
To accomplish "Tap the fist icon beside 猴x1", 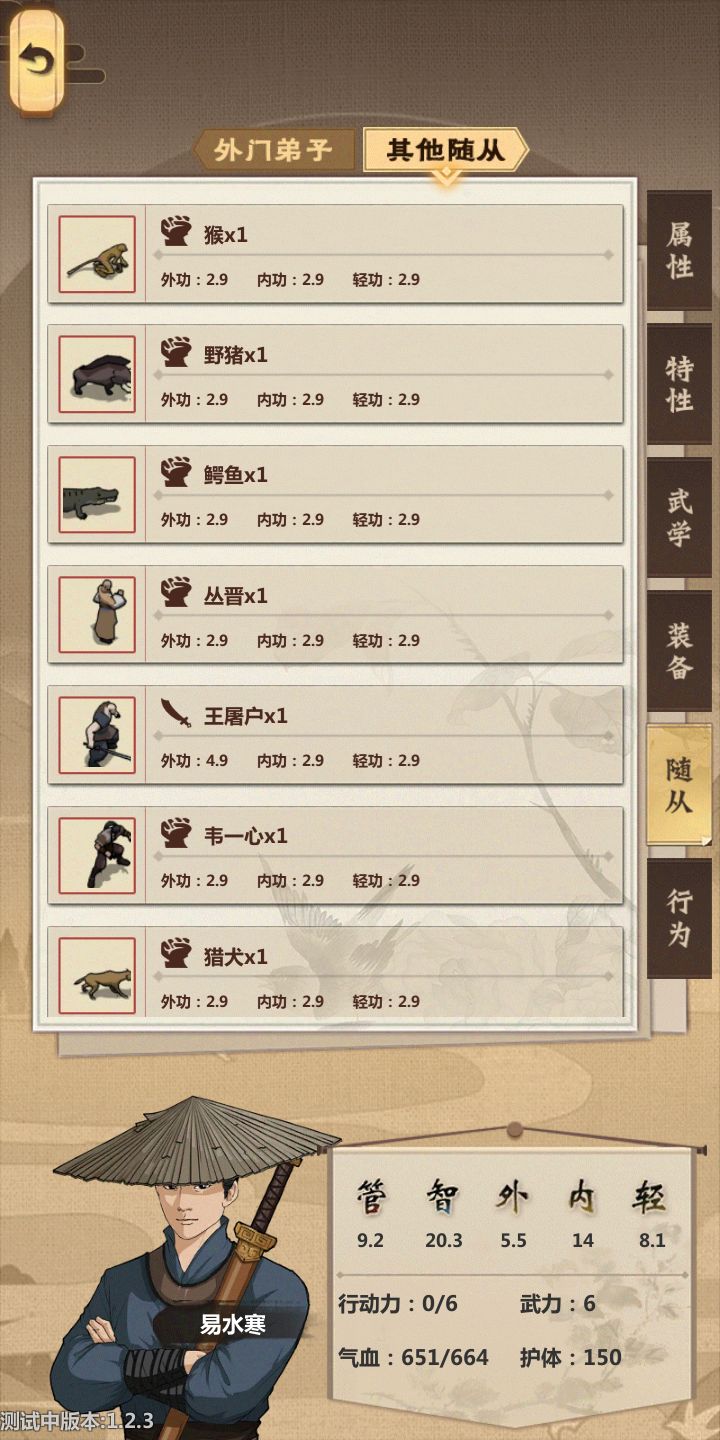I will point(176,232).
